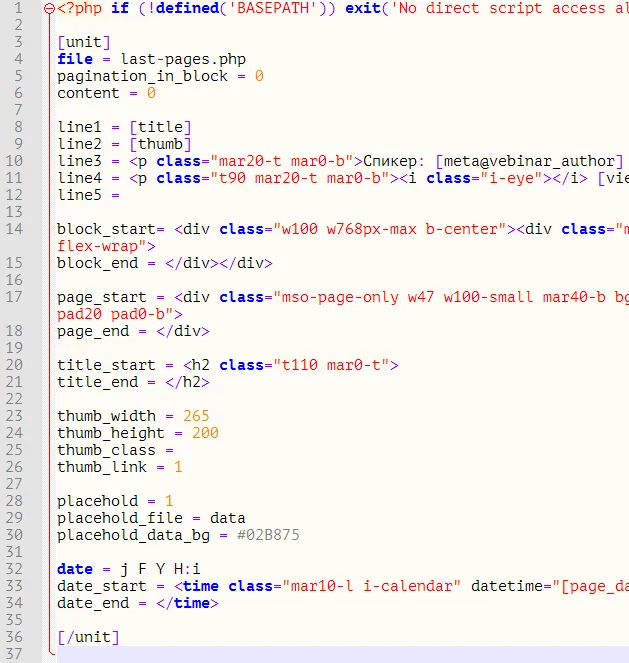Click line number 14 in the gutter
629x663 pixels.
(17, 229)
